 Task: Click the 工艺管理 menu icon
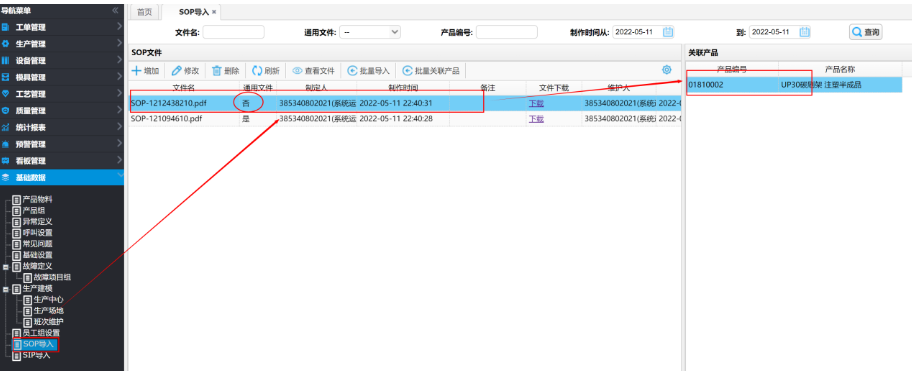(5, 94)
